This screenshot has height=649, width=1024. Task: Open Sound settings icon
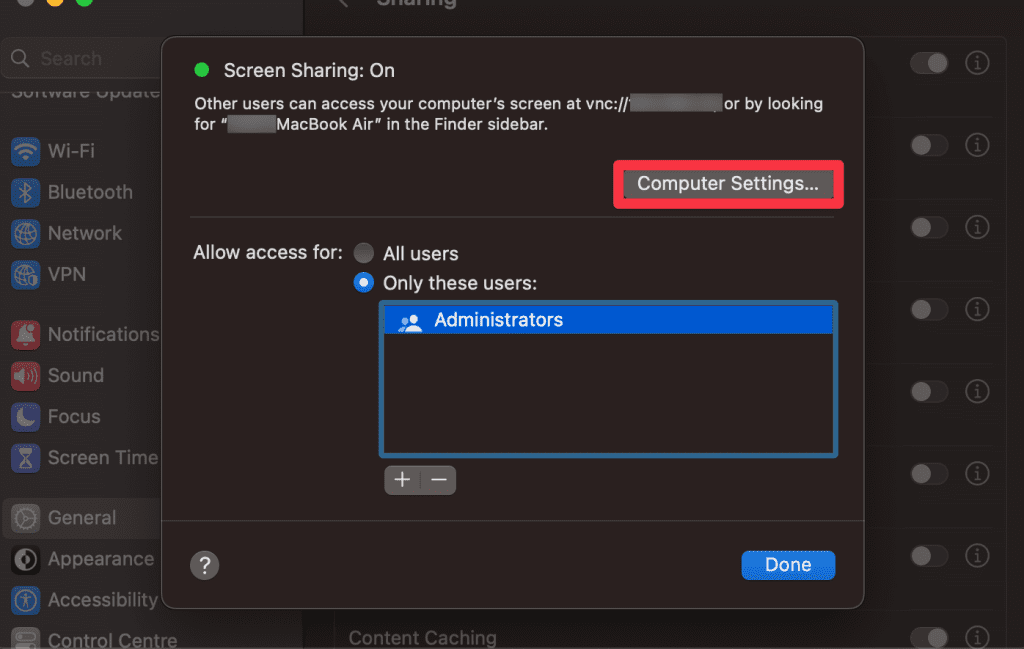(x=25, y=375)
